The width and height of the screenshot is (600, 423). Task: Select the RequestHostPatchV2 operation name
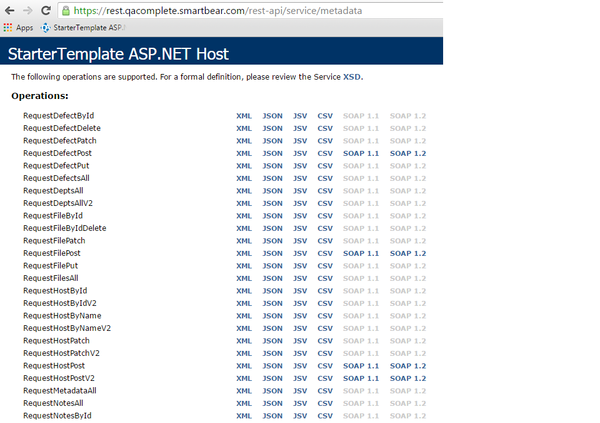[x=61, y=353]
